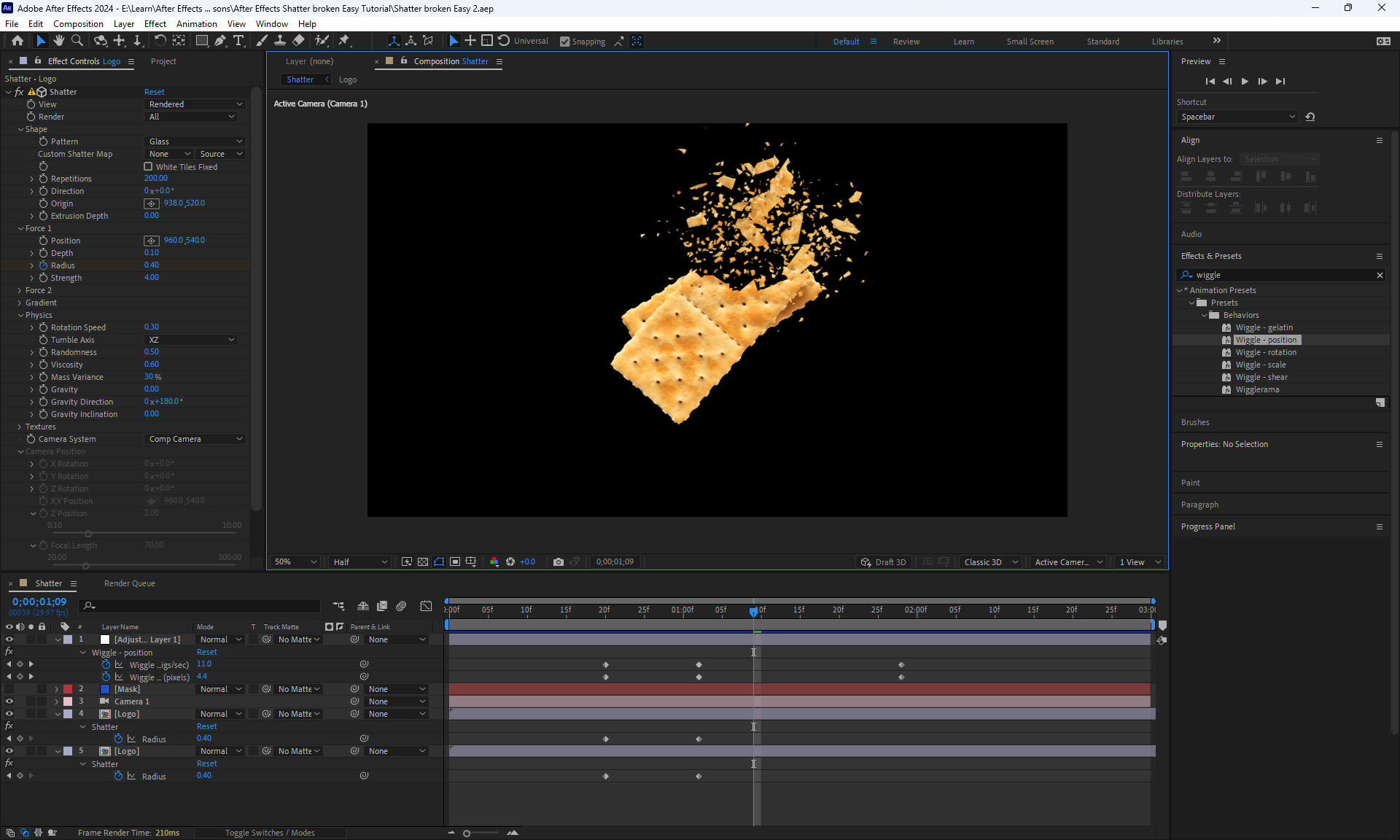
Task: Select the Zoom tool magnifier
Action: click(77, 41)
